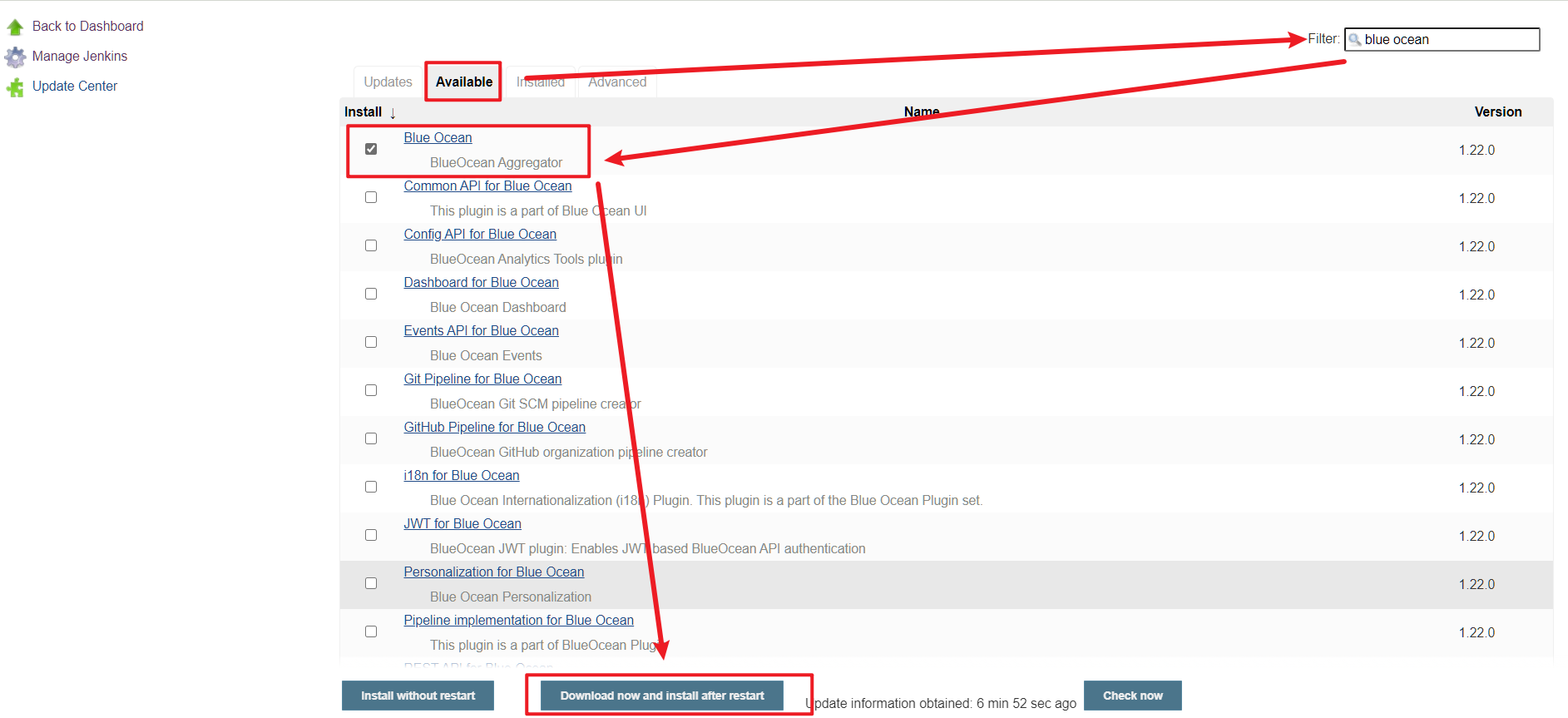Check the GitHub Pipeline for Blue Ocean checkbox

pos(371,438)
